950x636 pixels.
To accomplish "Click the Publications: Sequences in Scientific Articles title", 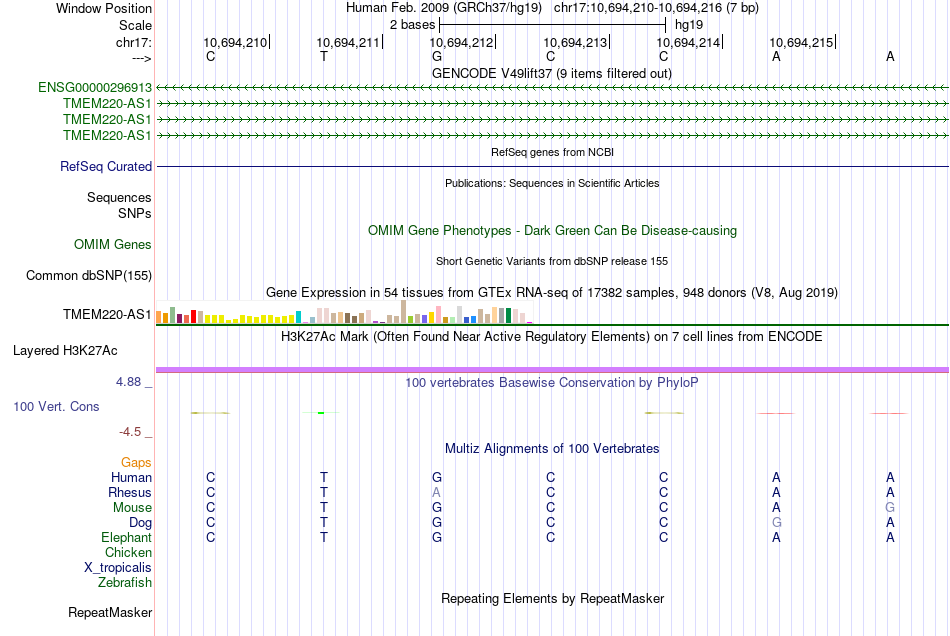I will [x=552, y=184].
